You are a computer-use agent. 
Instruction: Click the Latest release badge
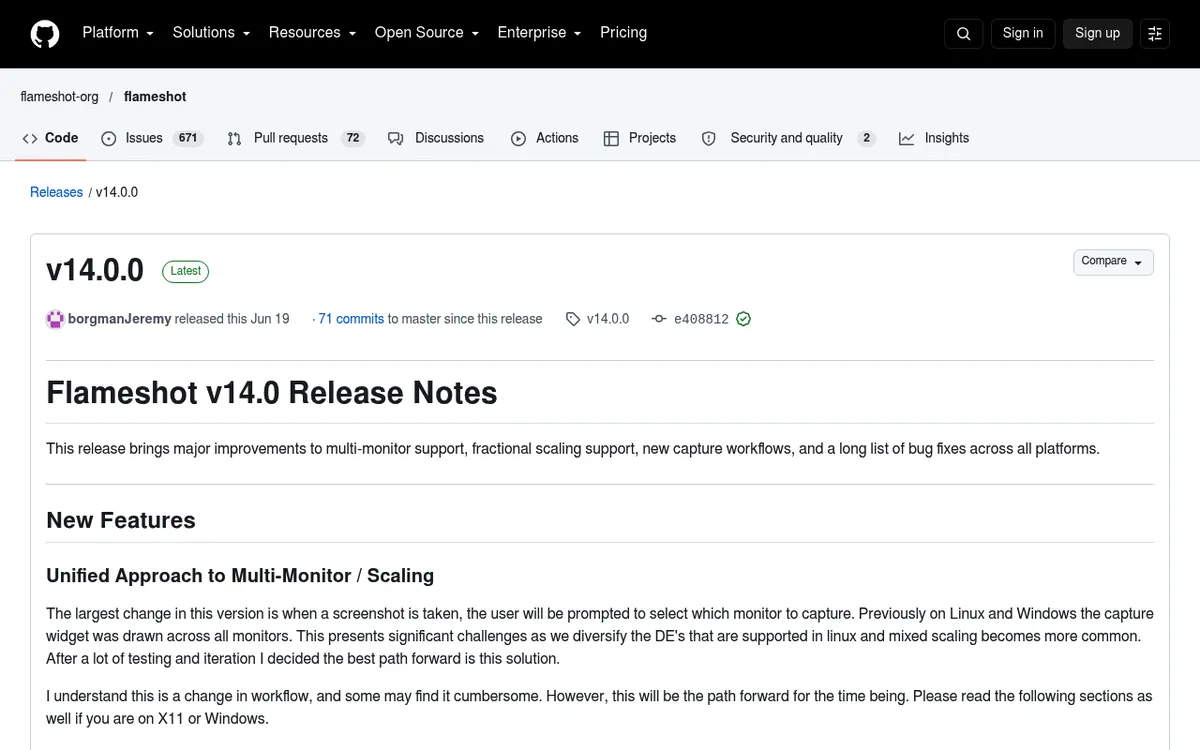click(185, 271)
